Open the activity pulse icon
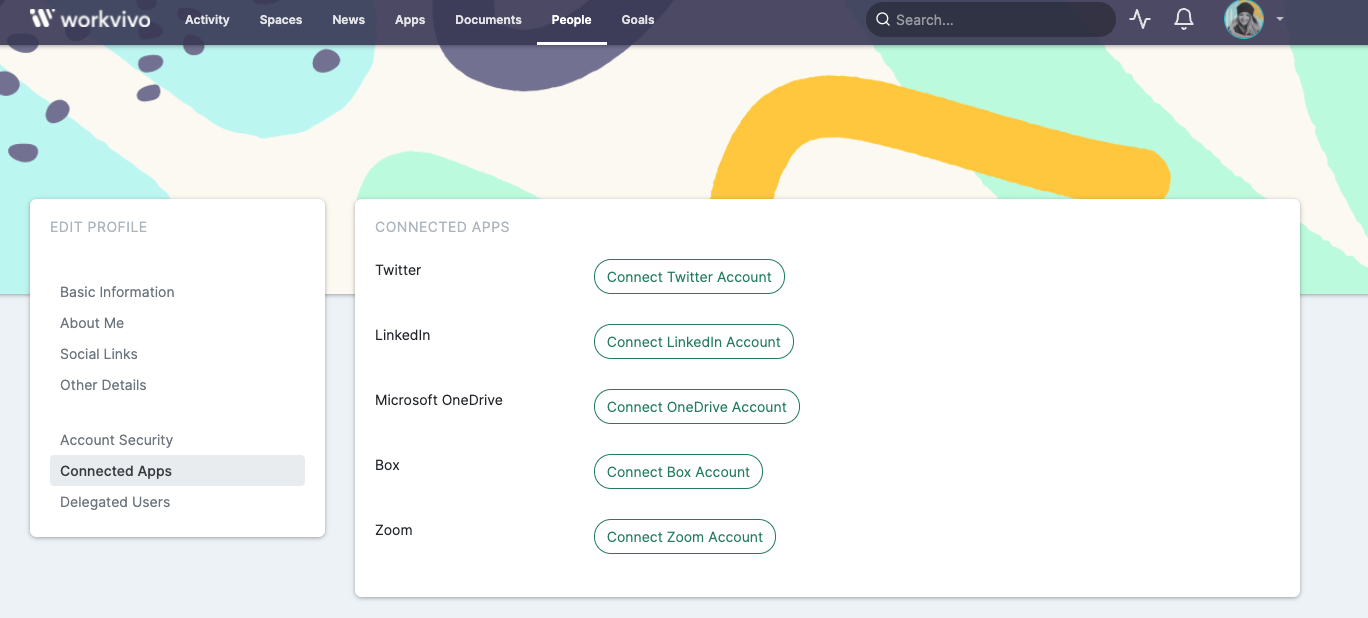This screenshot has height=618, width=1368. (x=1140, y=19)
